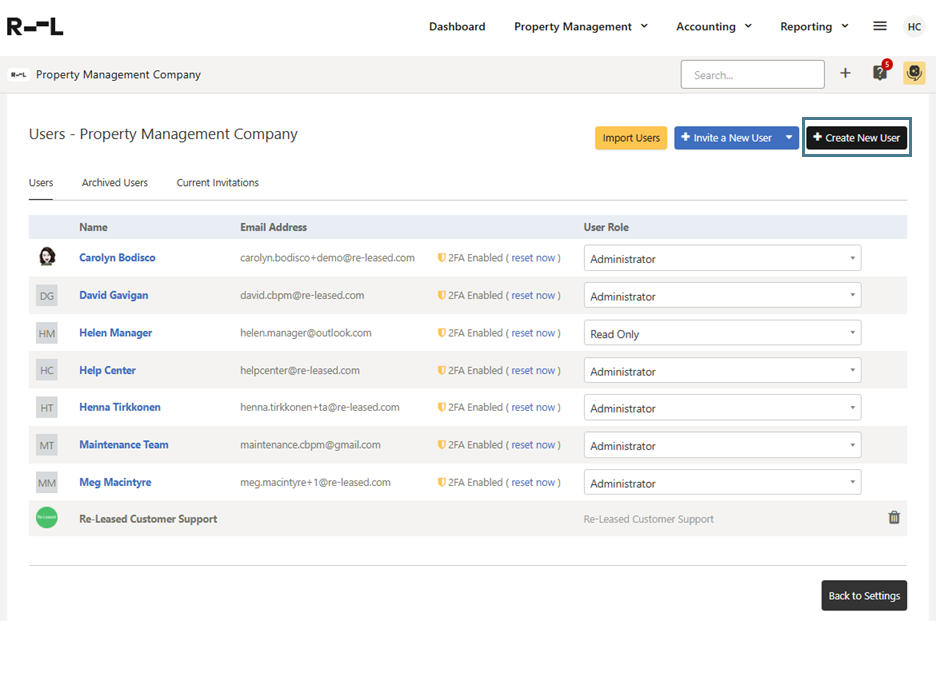Click the HC user avatar icon

click(914, 27)
